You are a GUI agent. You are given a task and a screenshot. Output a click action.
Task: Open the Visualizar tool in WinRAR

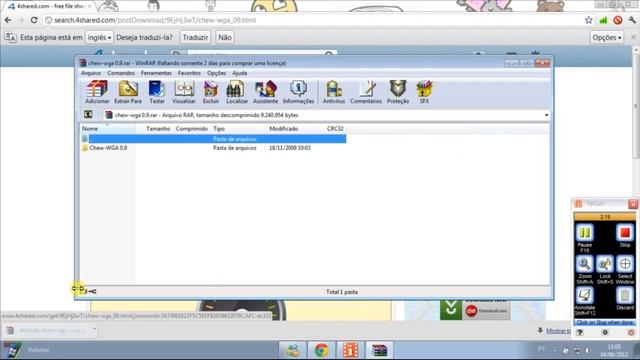click(184, 92)
